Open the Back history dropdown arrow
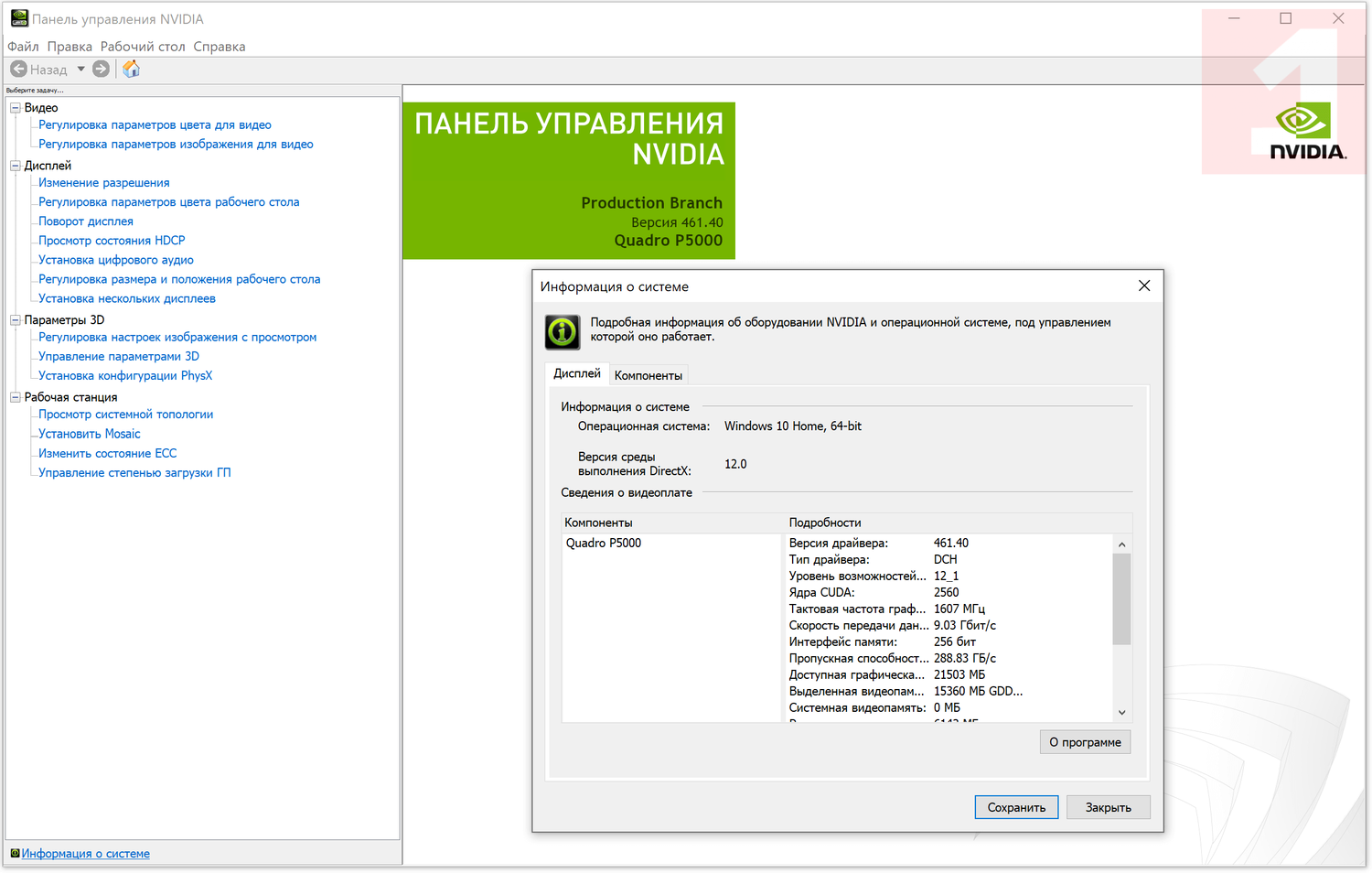This screenshot has width=1372, height=873. pyautogui.click(x=80, y=70)
